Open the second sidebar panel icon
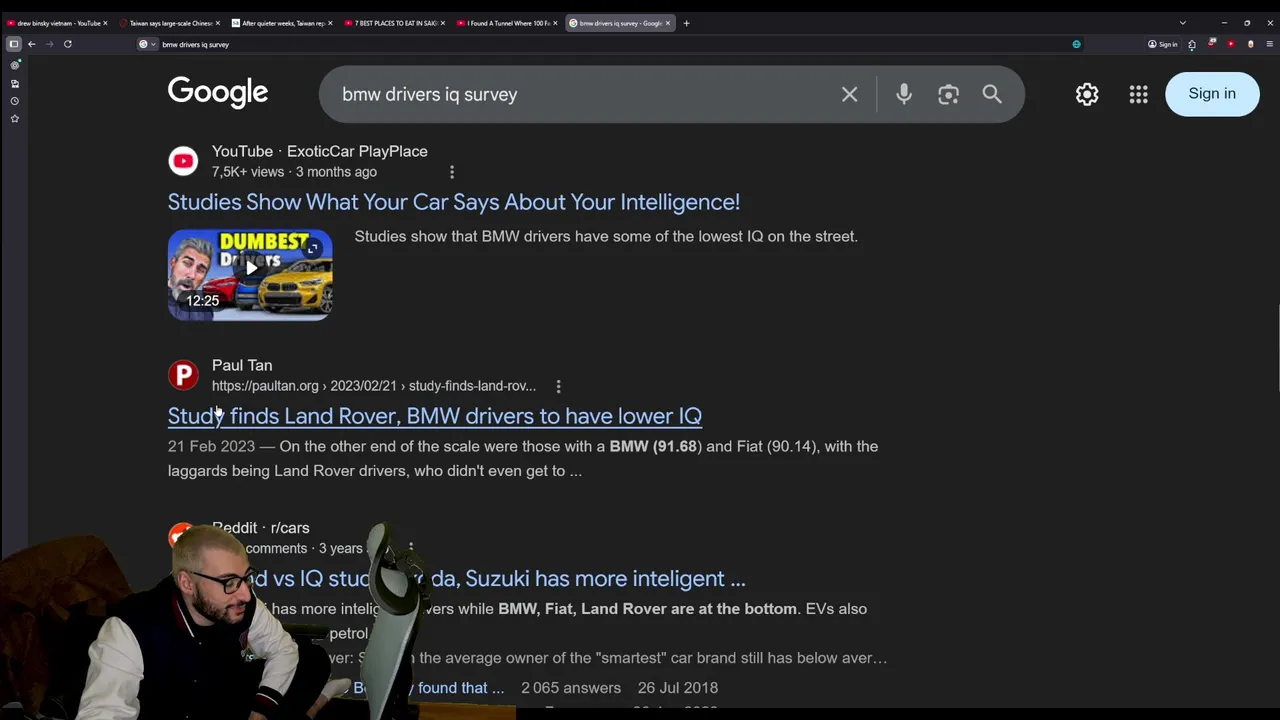The height and width of the screenshot is (720, 1280). [x=14, y=83]
